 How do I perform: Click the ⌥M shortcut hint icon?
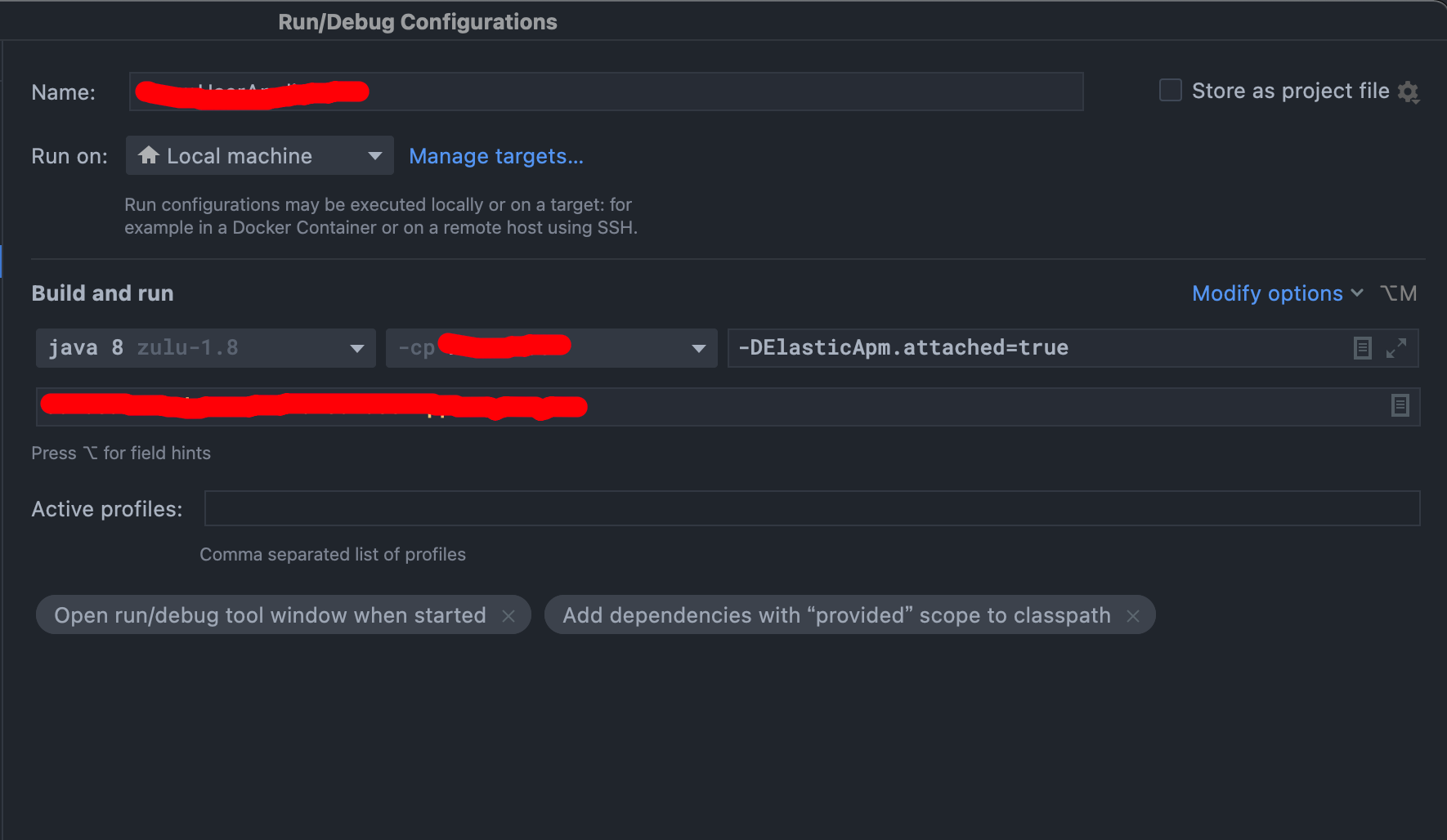tap(1399, 293)
